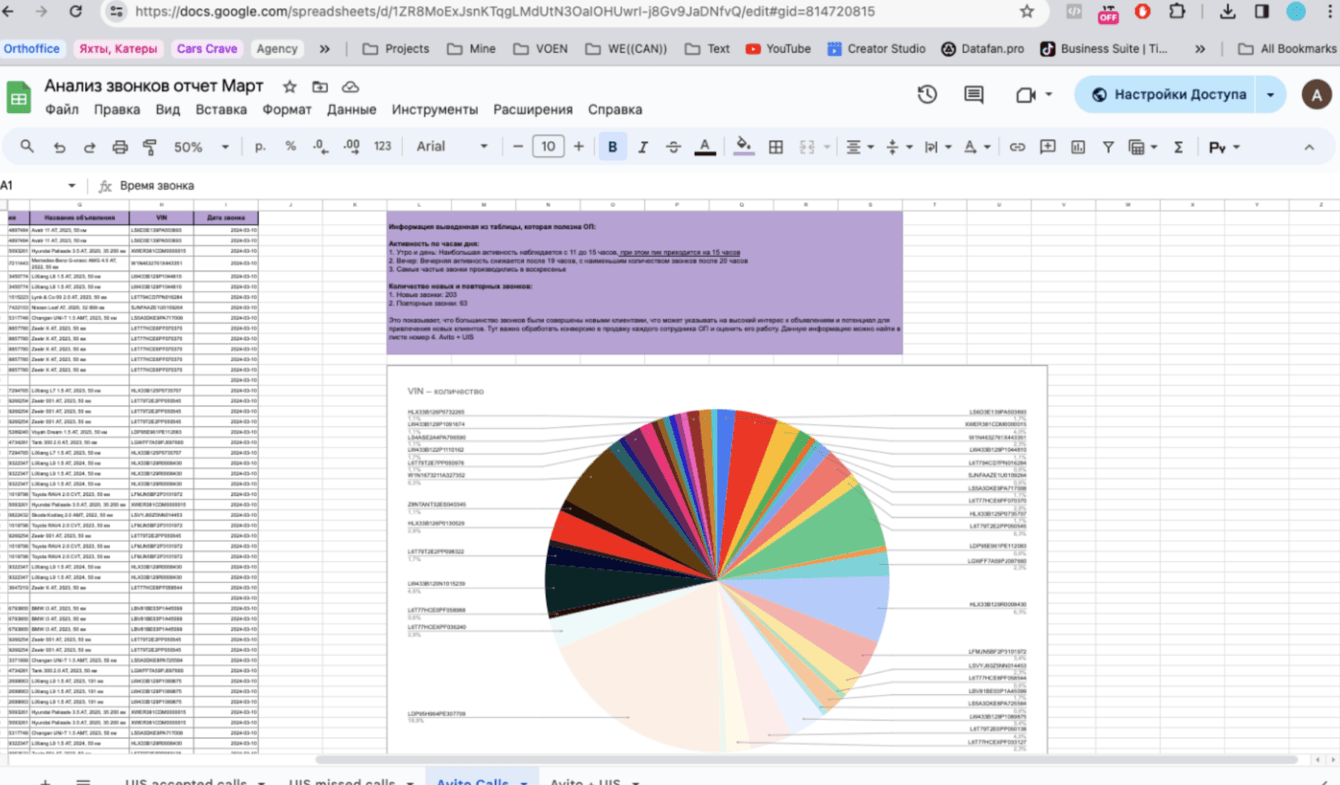
Task: Open the Расширения menu
Action: [x=533, y=110]
